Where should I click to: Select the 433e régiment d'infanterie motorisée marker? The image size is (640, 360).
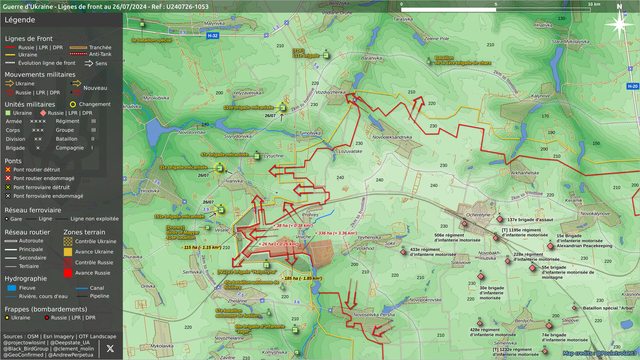(x=403, y=252)
